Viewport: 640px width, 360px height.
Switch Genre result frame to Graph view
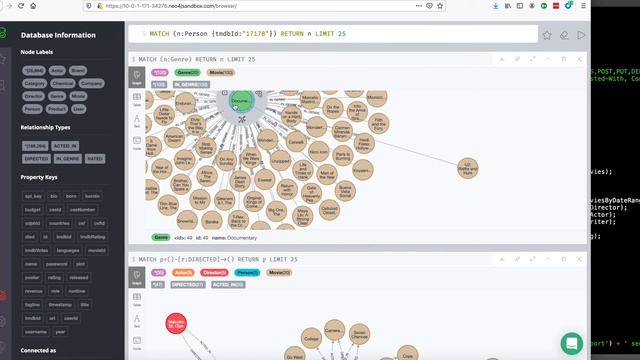[137, 77]
